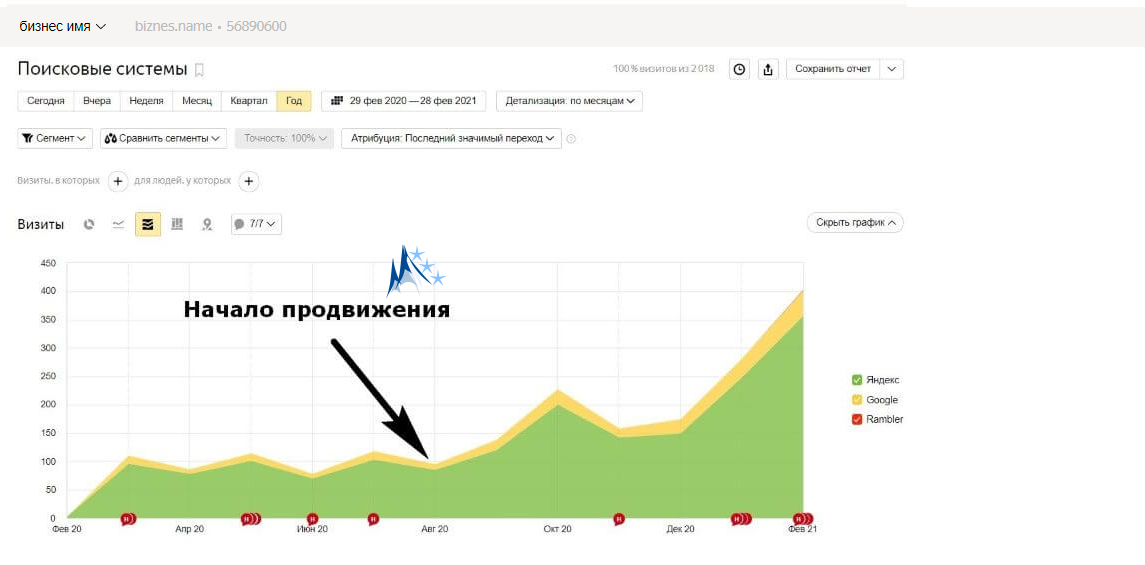
Task: Click the Окт 20 axis label
Action: coord(557,530)
